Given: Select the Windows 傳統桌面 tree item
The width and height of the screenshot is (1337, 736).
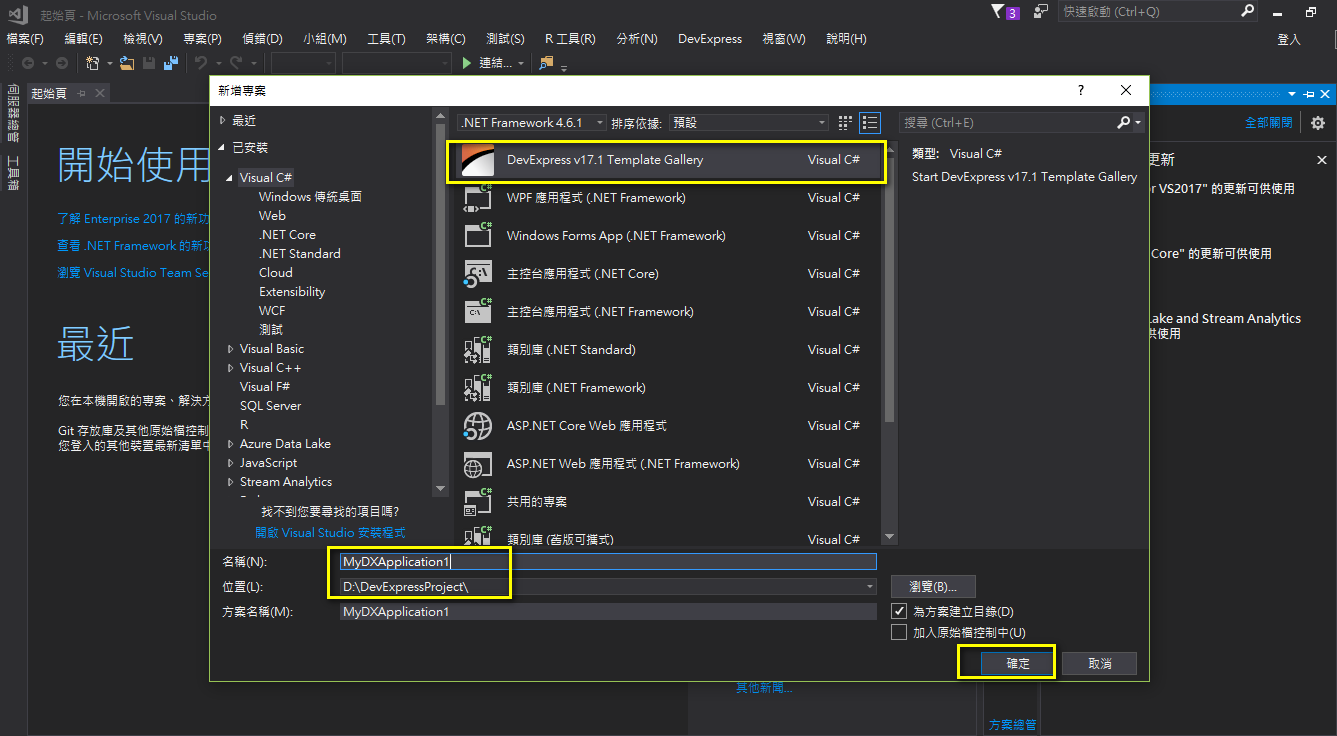Looking at the screenshot, I should (310, 197).
